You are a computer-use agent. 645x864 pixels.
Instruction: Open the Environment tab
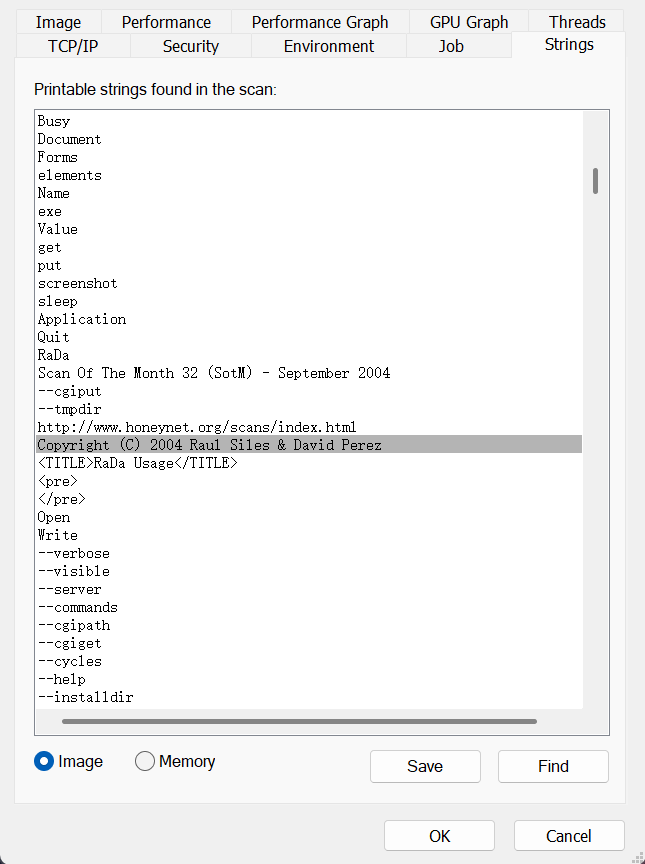[x=329, y=46]
